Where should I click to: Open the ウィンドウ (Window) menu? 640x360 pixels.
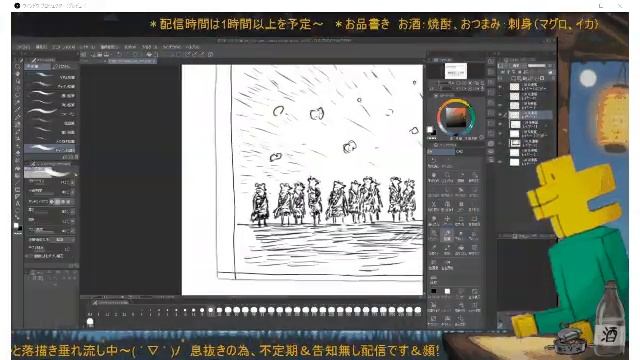pyautogui.click(x=172, y=47)
